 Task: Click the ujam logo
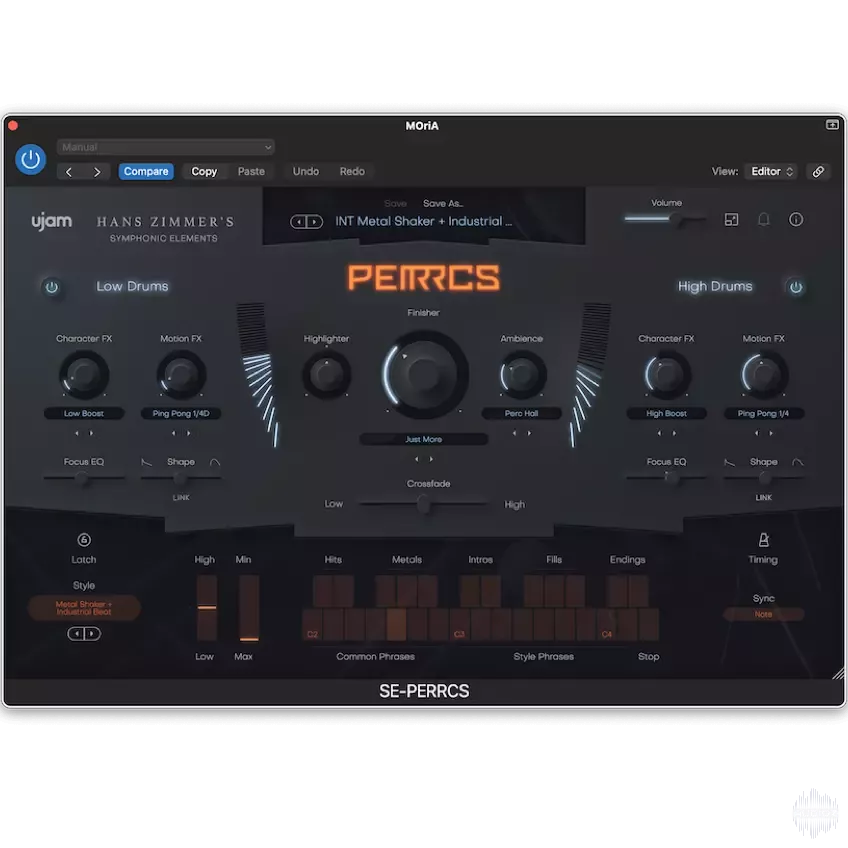pyautogui.click(x=51, y=221)
